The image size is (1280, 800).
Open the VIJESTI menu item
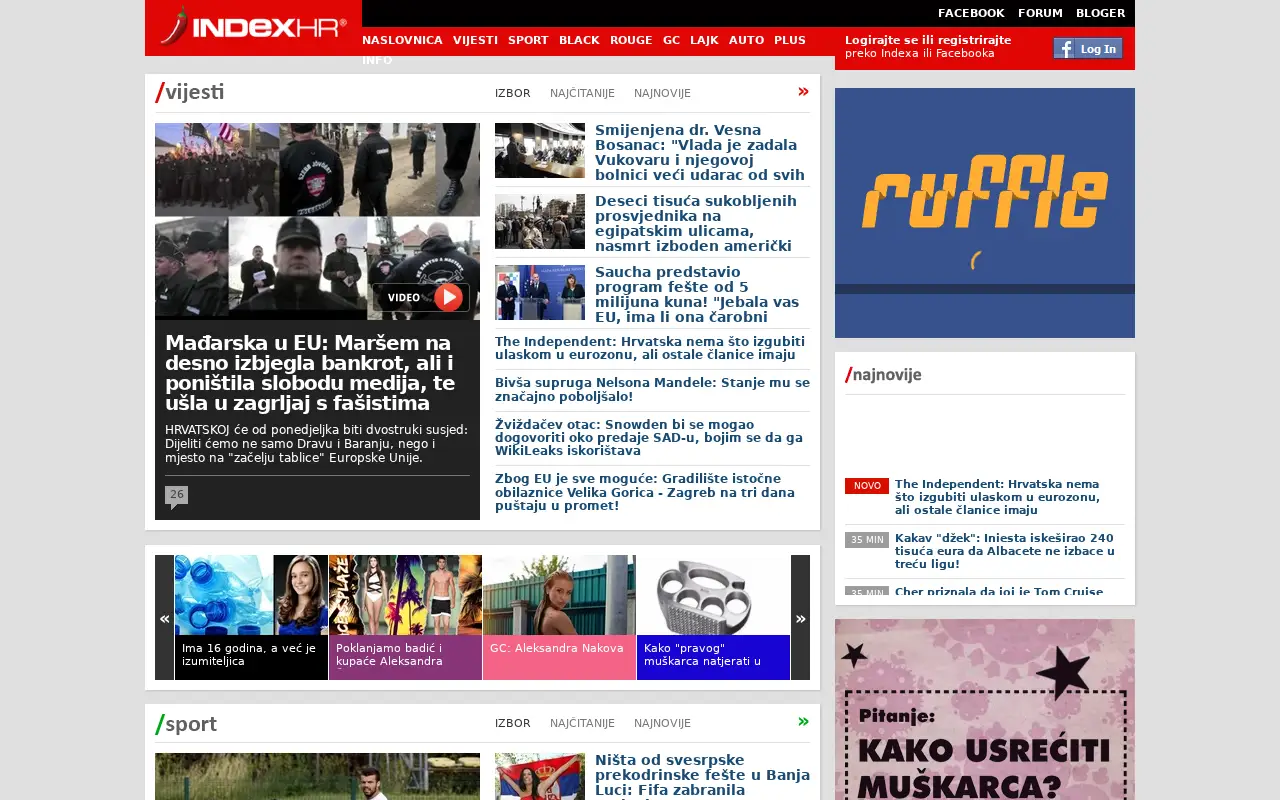[475, 40]
